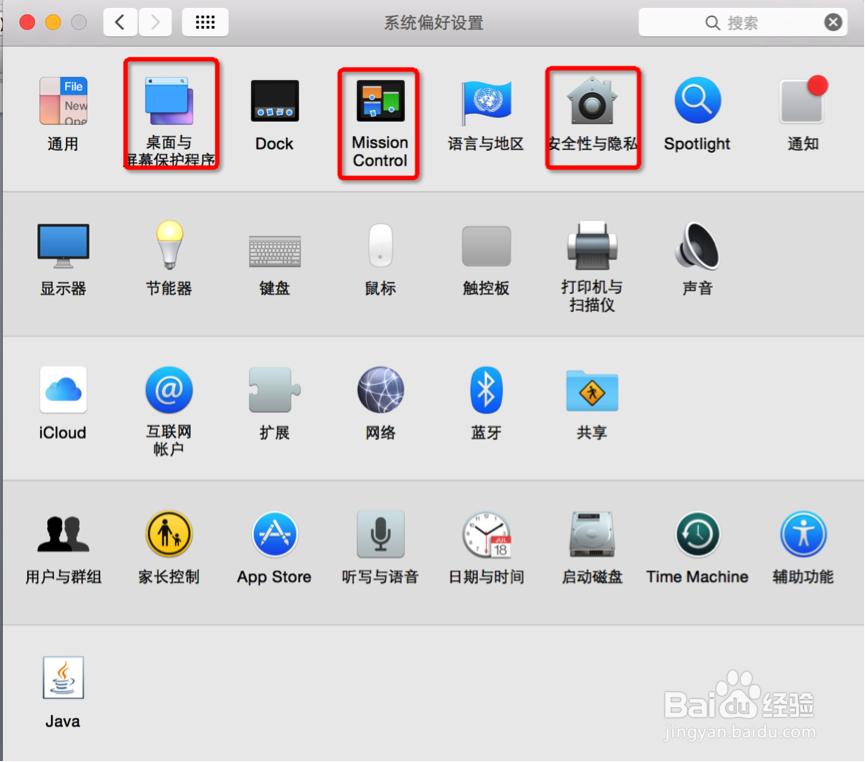The image size is (865, 762).
Task: Close window with red traffic light button
Action: click(27, 22)
